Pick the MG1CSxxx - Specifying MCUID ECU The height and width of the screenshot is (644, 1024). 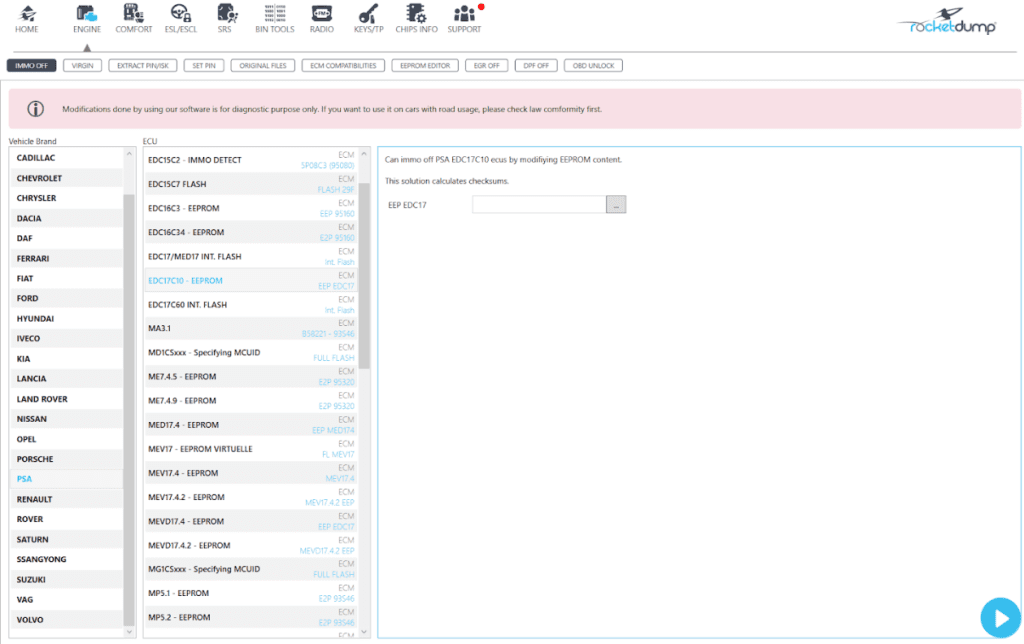[x=251, y=570]
